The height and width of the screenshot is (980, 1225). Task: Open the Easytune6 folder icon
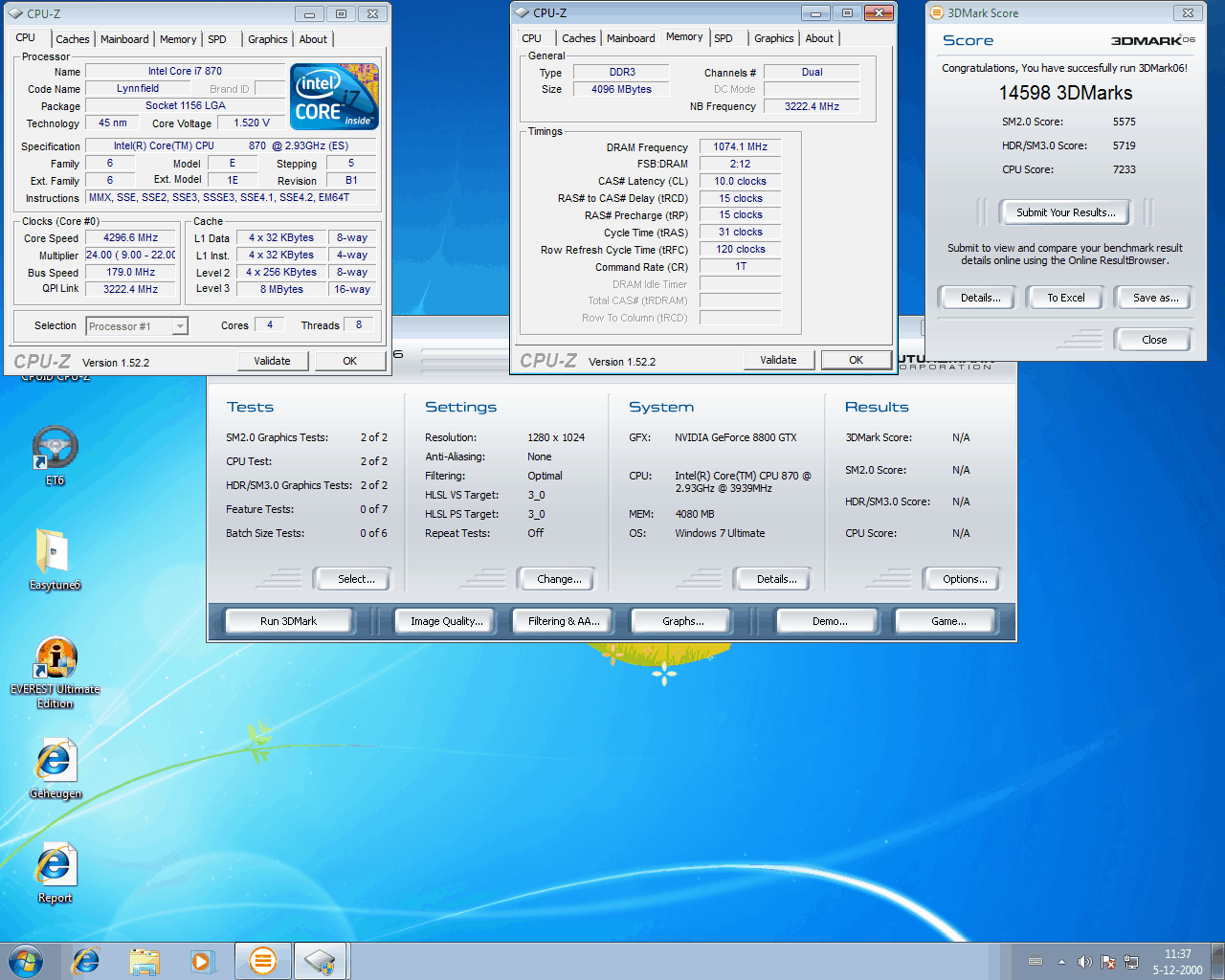coord(55,559)
